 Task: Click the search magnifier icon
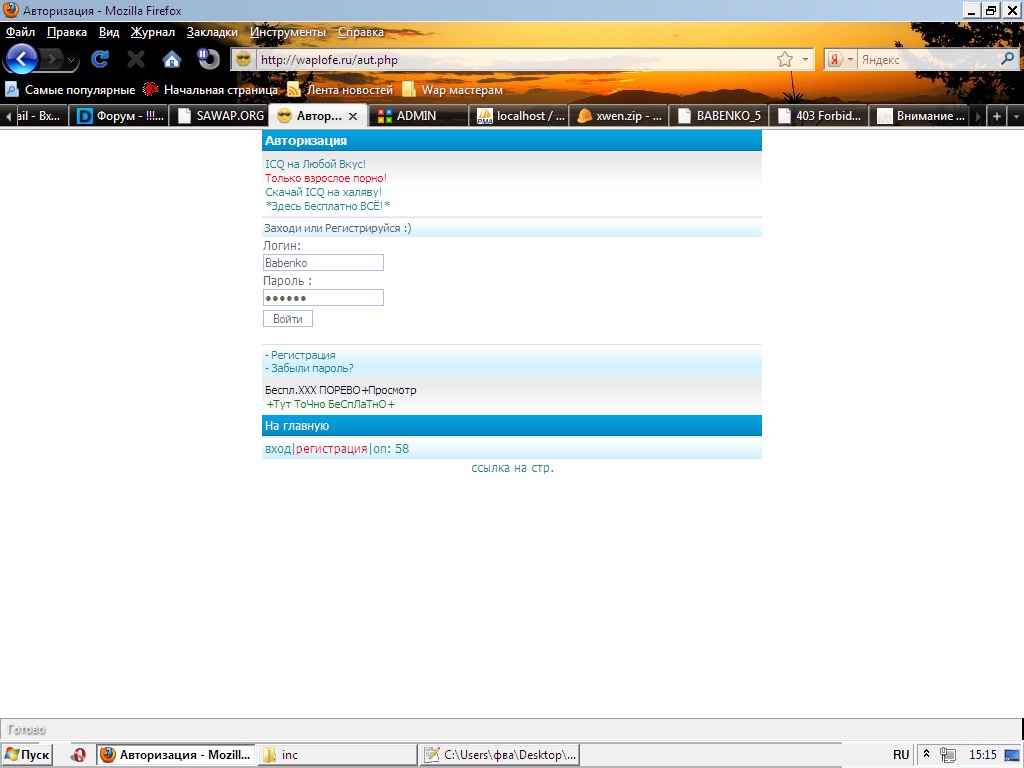(x=1008, y=59)
